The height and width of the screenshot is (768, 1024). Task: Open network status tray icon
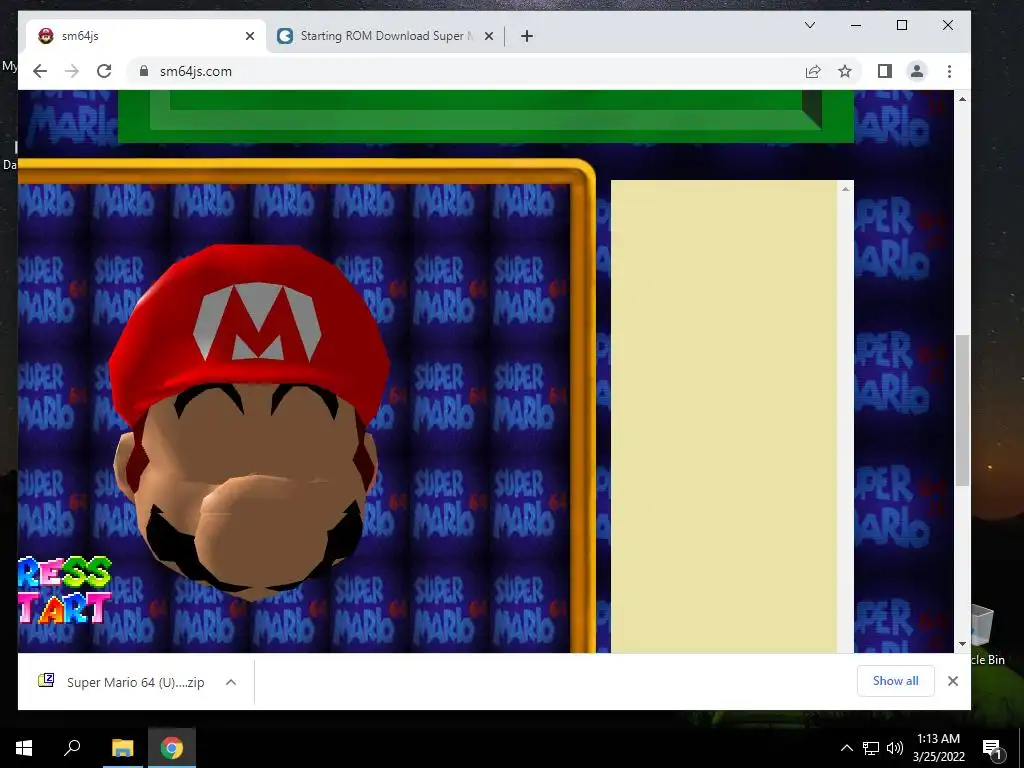point(871,748)
